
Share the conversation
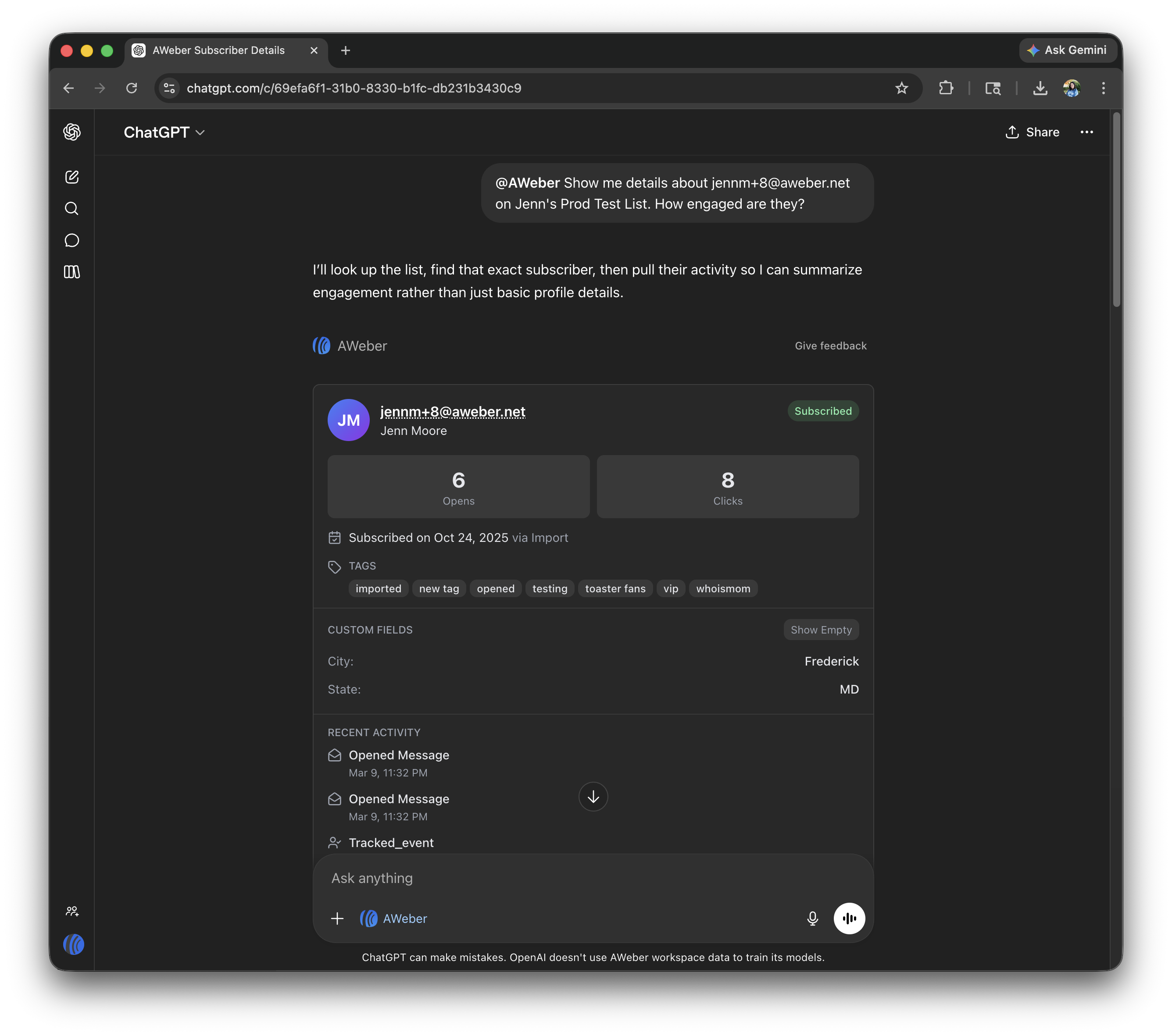click(1032, 132)
